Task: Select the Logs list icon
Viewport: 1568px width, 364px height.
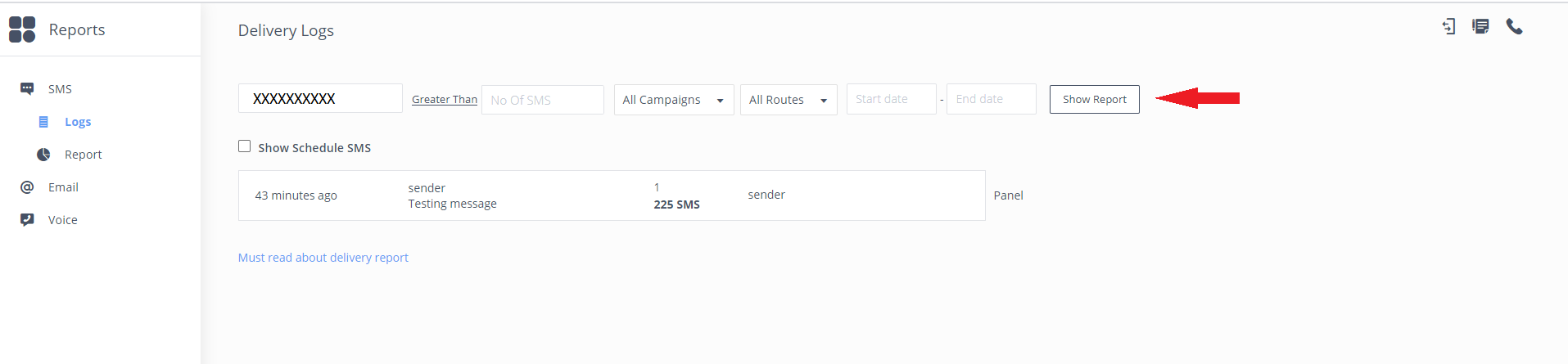Action: (43, 122)
